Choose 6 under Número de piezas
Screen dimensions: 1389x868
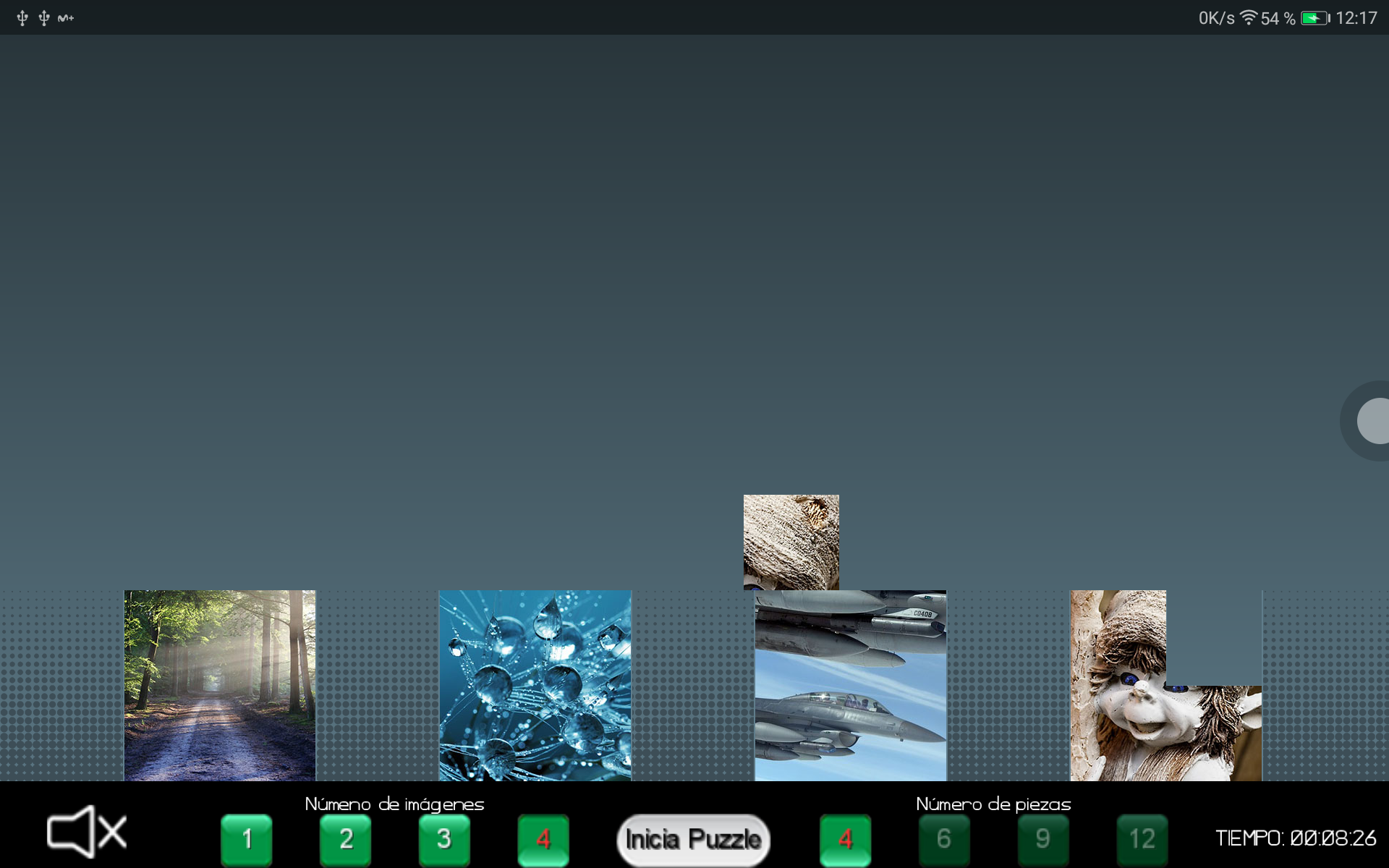point(944,839)
